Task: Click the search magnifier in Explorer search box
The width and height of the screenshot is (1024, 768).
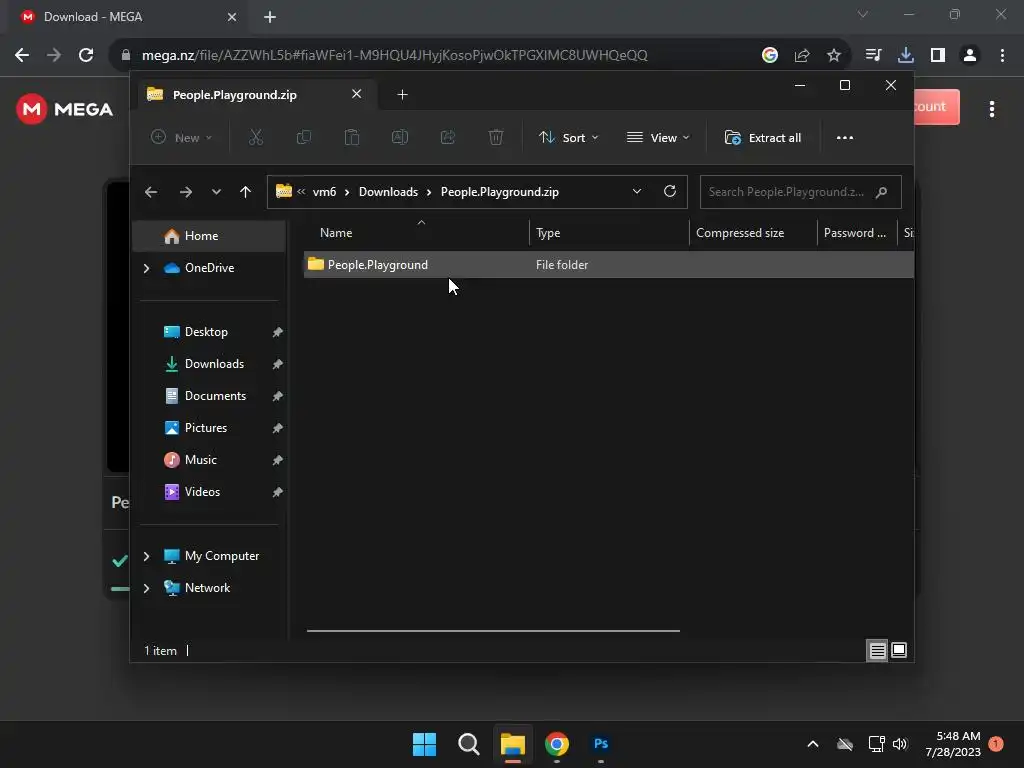Action: (x=882, y=192)
